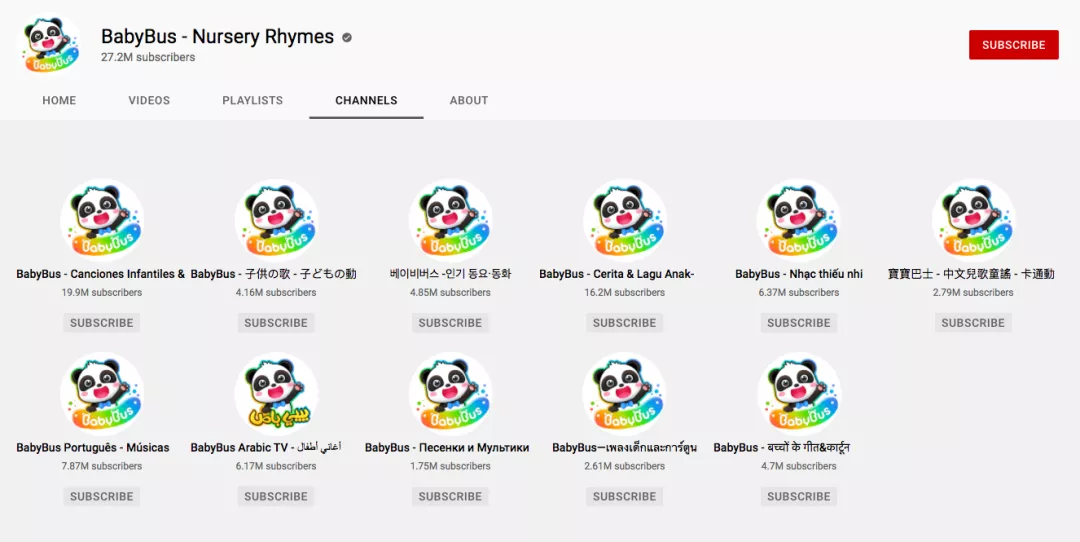Click the 4.85M subscribers text
Image resolution: width=1080 pixels, height=542 pixels.
450,292
